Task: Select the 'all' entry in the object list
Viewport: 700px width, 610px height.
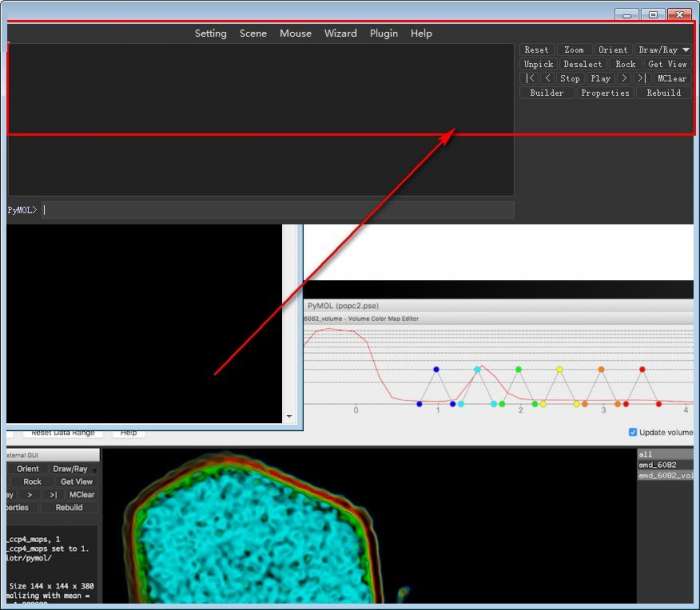Action: click(645, 454)
